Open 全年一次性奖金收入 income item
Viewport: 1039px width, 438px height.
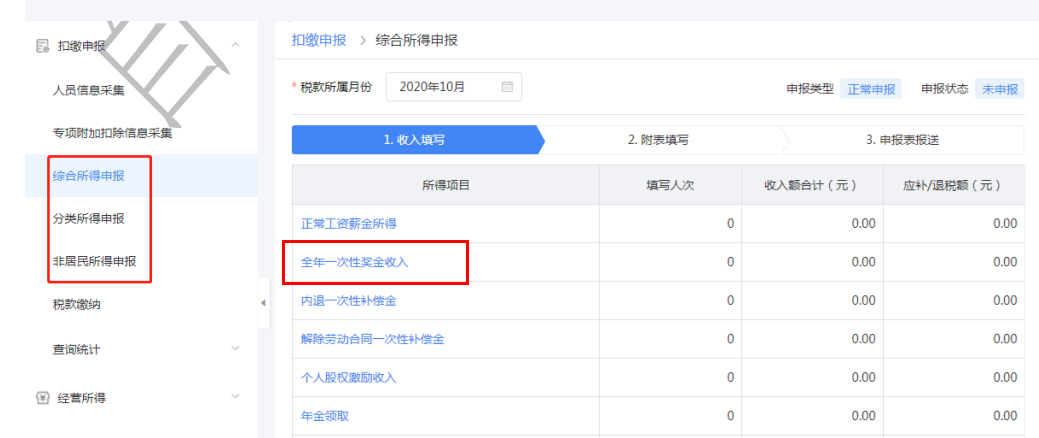[355, 262]
